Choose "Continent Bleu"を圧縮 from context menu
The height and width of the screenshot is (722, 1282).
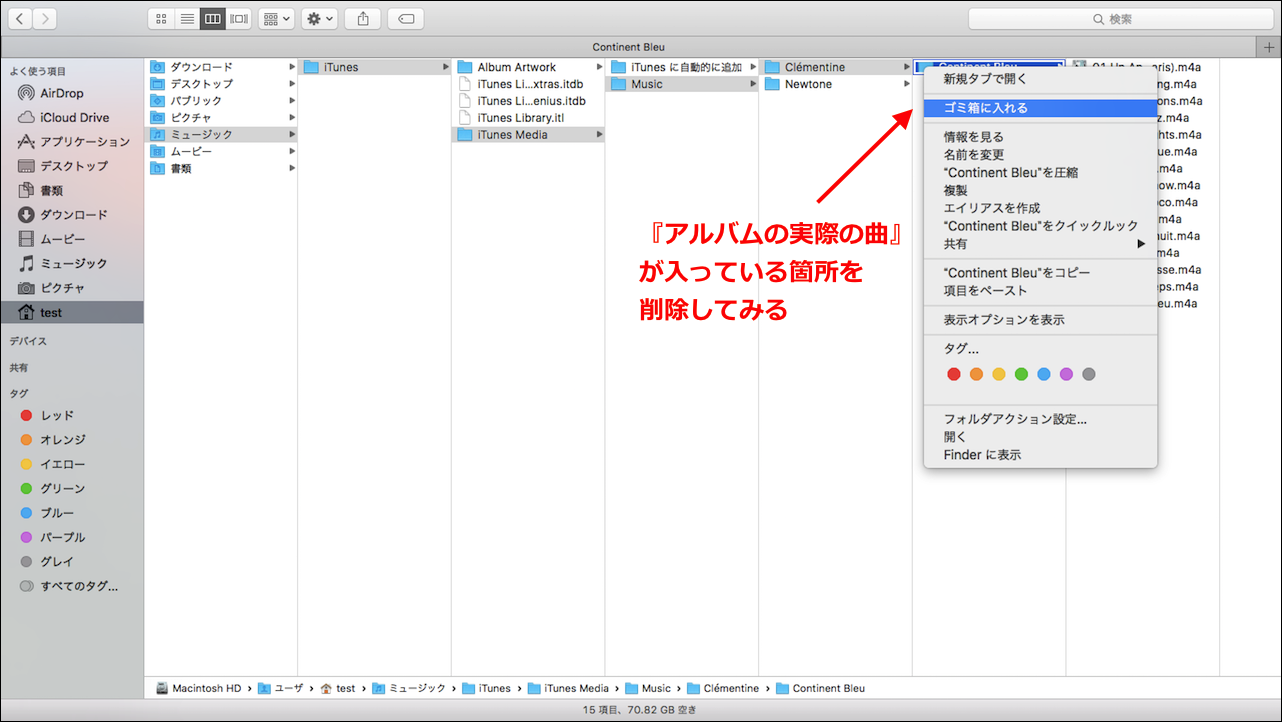pyautogui.click(x=1040, y=173)
